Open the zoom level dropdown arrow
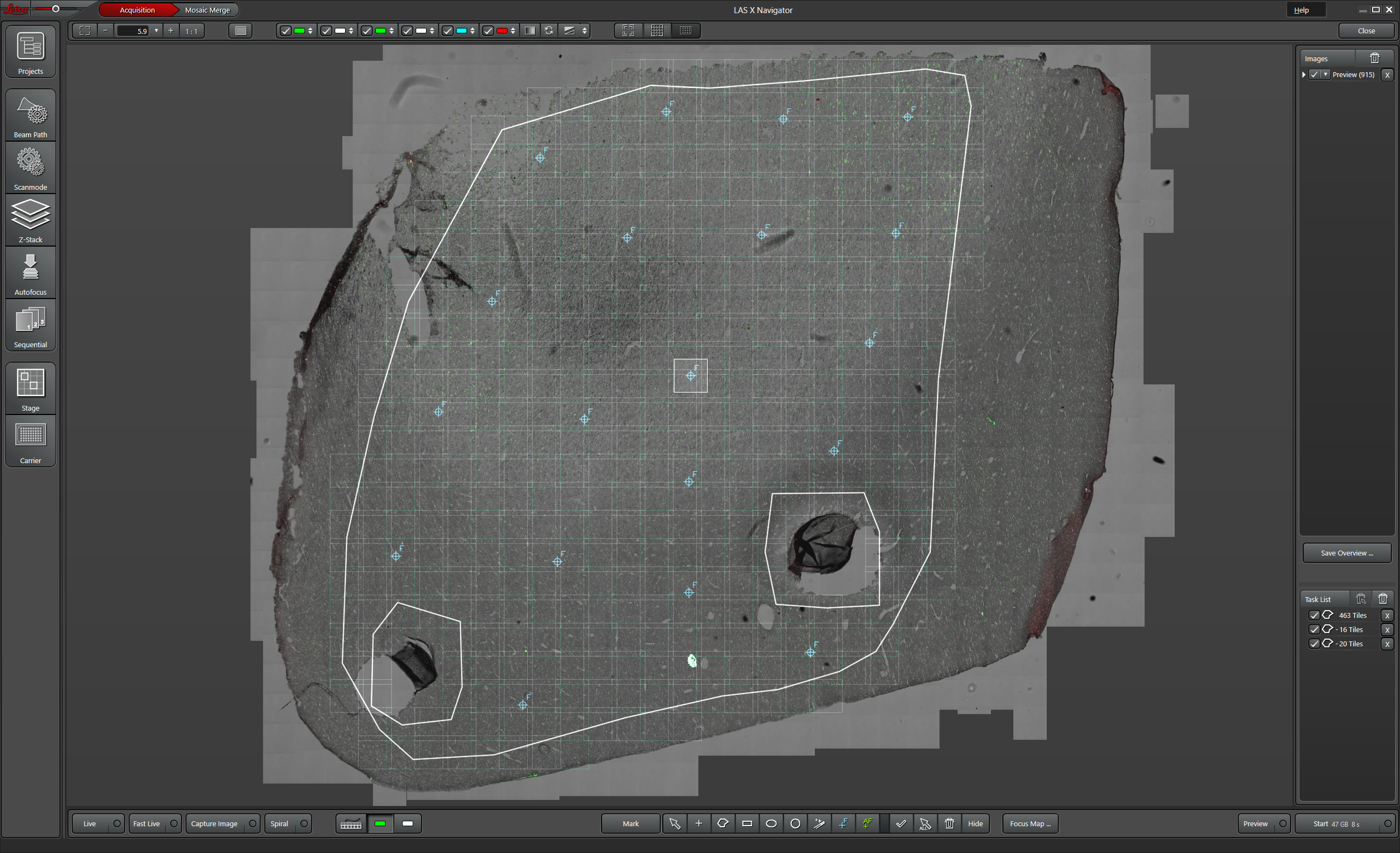The height and width of the screenshot is (853, 1400). click(x=156, y=31)
